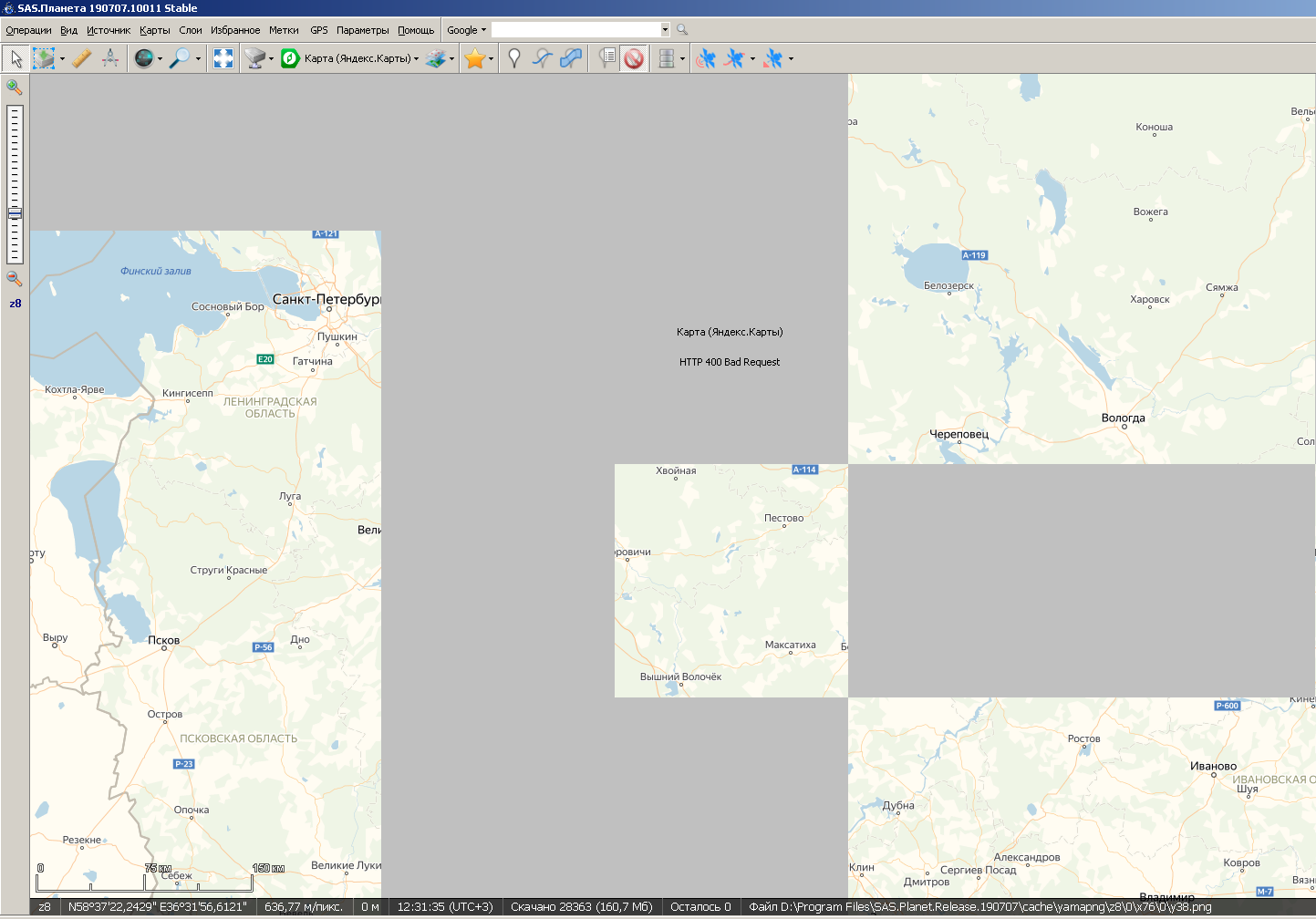Click the search magnifier button
Viewport: 1316px width, 919px height.
(682, 30)
